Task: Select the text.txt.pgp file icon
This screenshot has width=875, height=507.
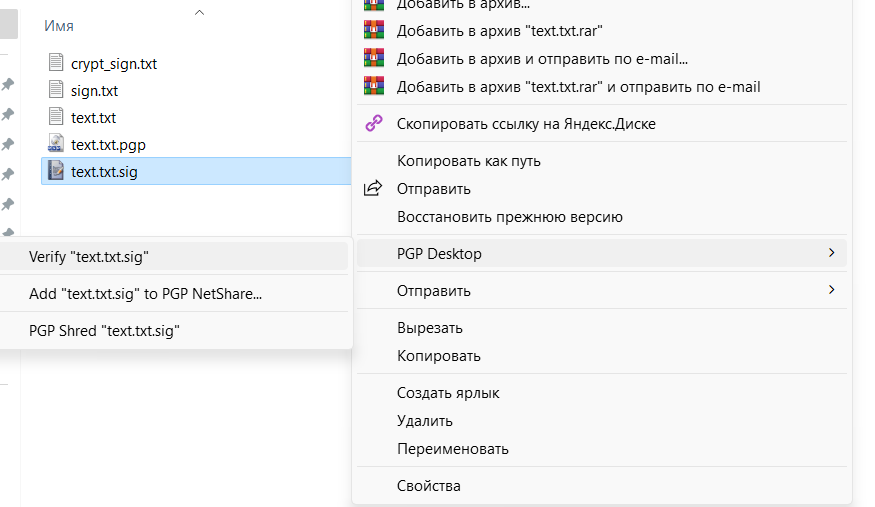Action: click(56, 144)
